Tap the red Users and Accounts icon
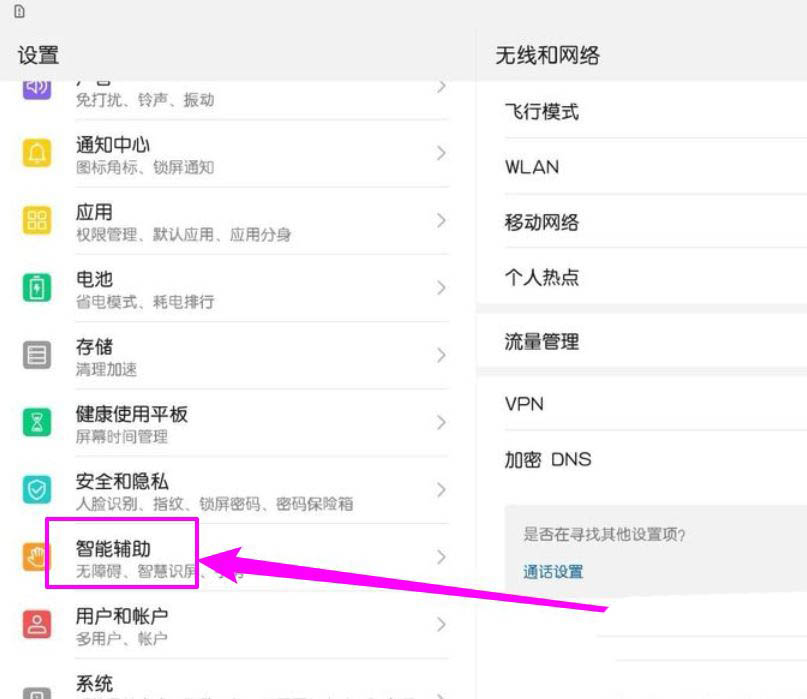Screen dimensions: 807x699 37,625
